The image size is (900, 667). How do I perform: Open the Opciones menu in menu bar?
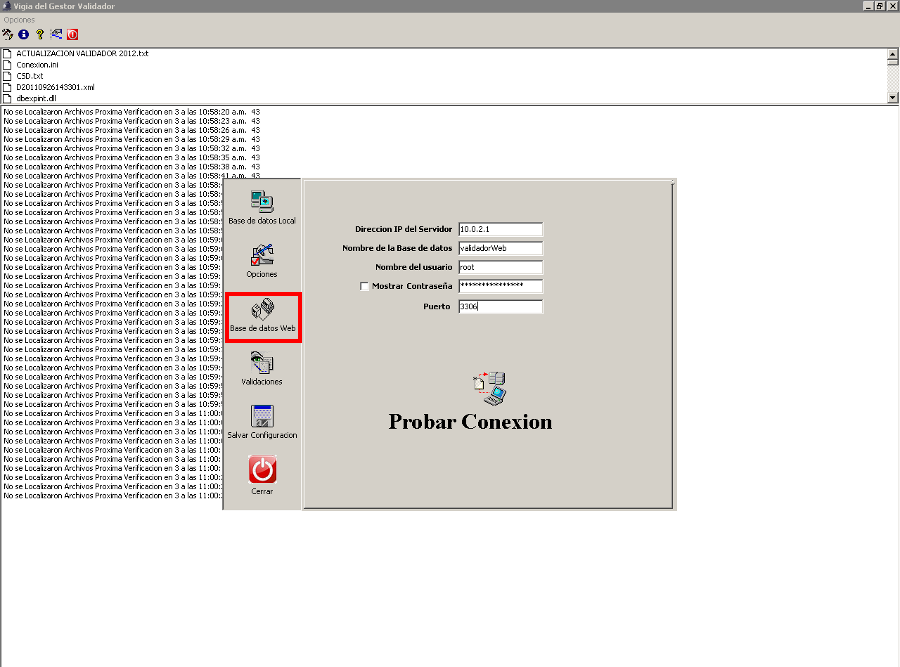pos(19,20)
